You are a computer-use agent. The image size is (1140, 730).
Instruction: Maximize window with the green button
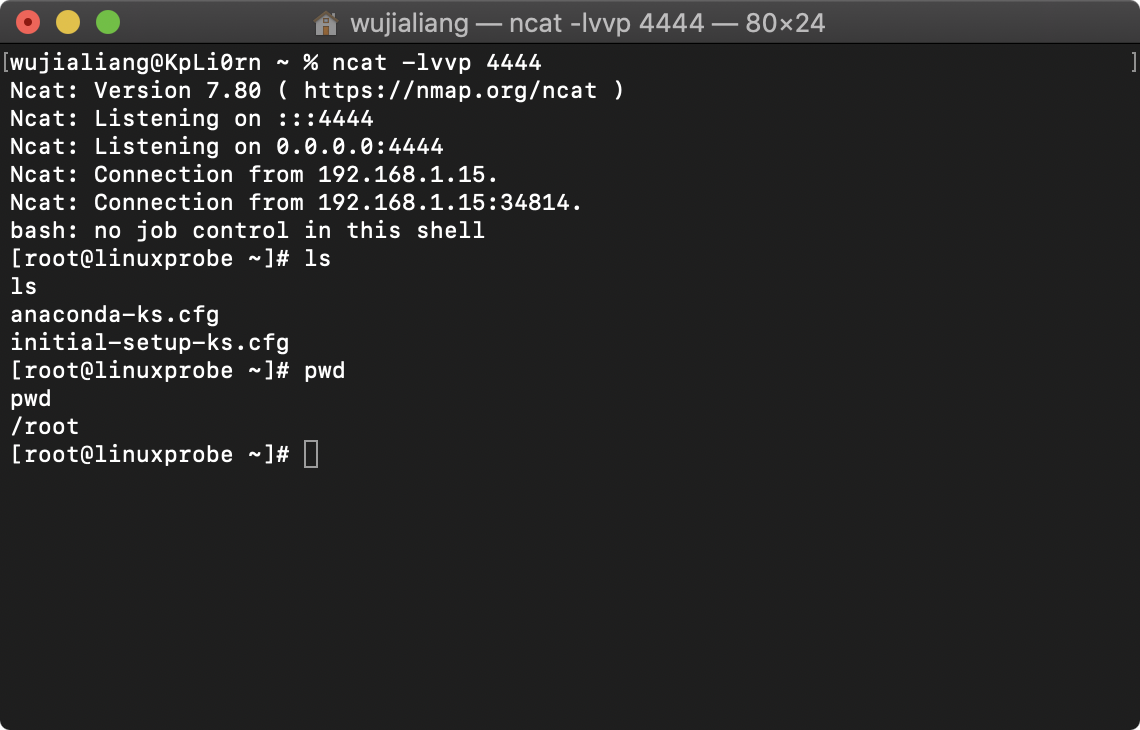(108, 23)
